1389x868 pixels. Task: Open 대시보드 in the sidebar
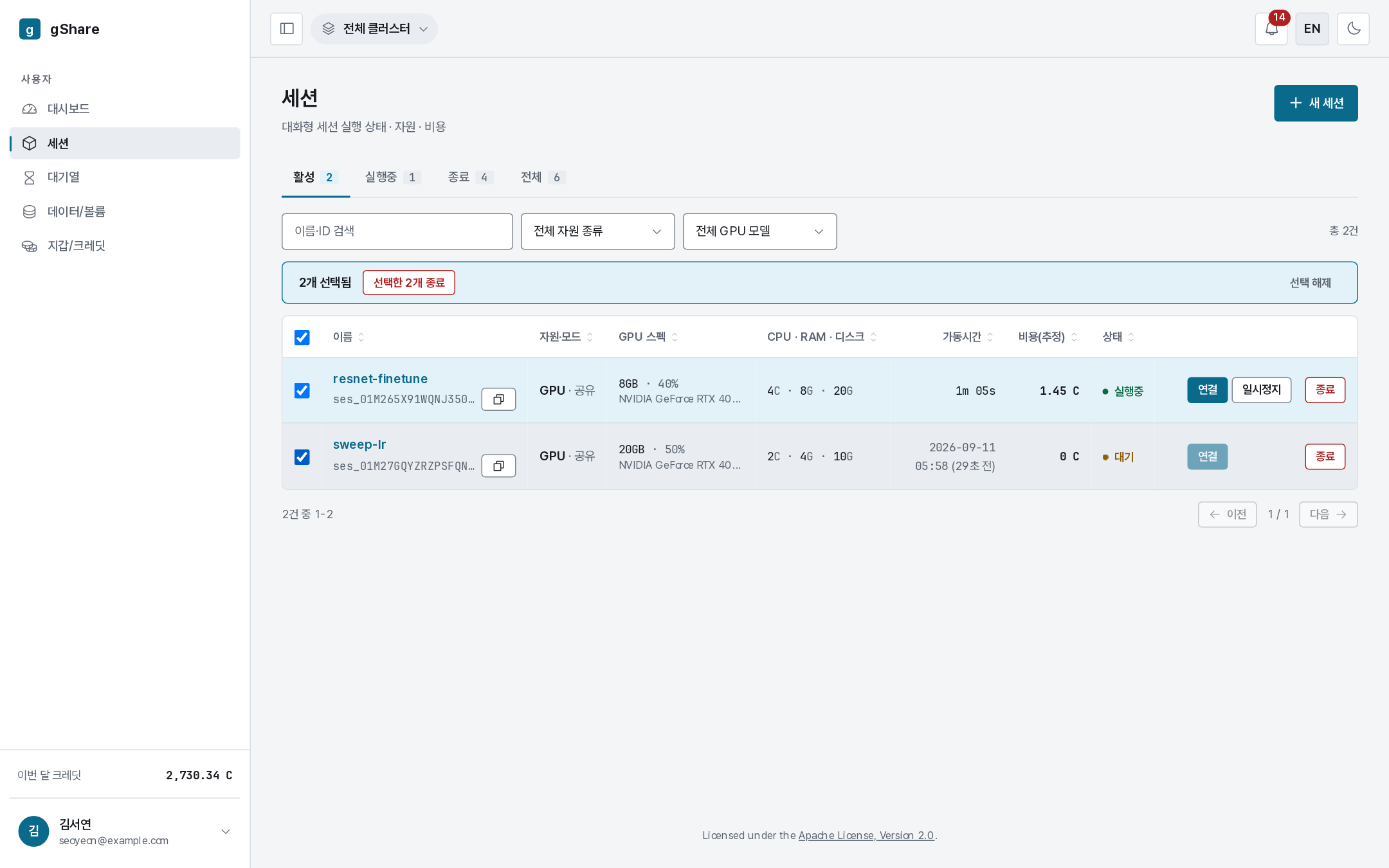125,109
